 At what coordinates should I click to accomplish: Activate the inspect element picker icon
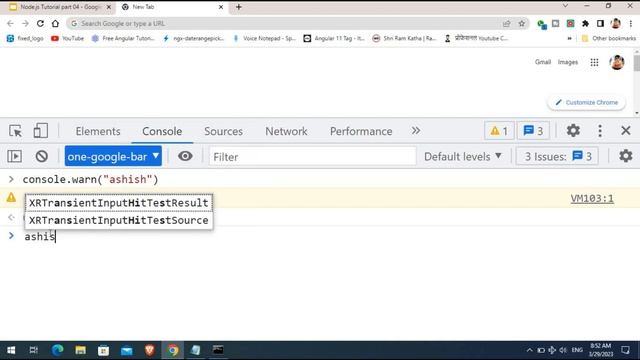pos(16,131)
